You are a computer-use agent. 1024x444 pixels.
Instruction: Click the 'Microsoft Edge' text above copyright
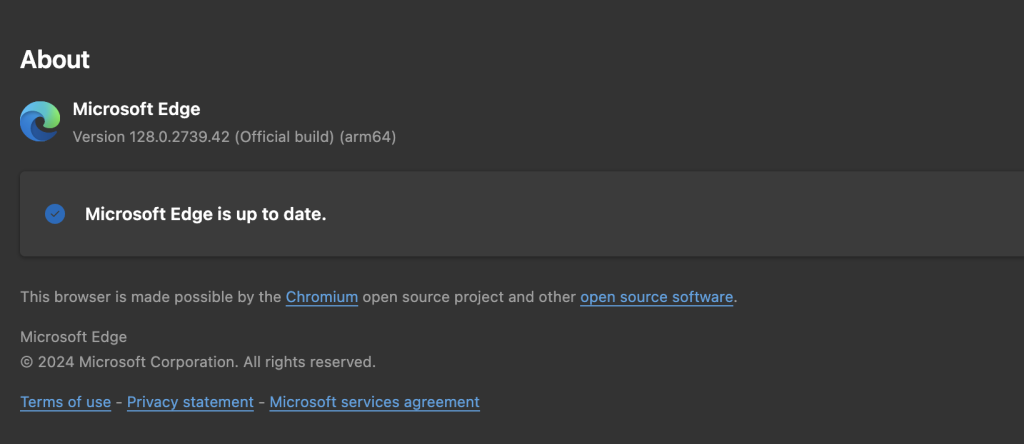click(74, 337)
